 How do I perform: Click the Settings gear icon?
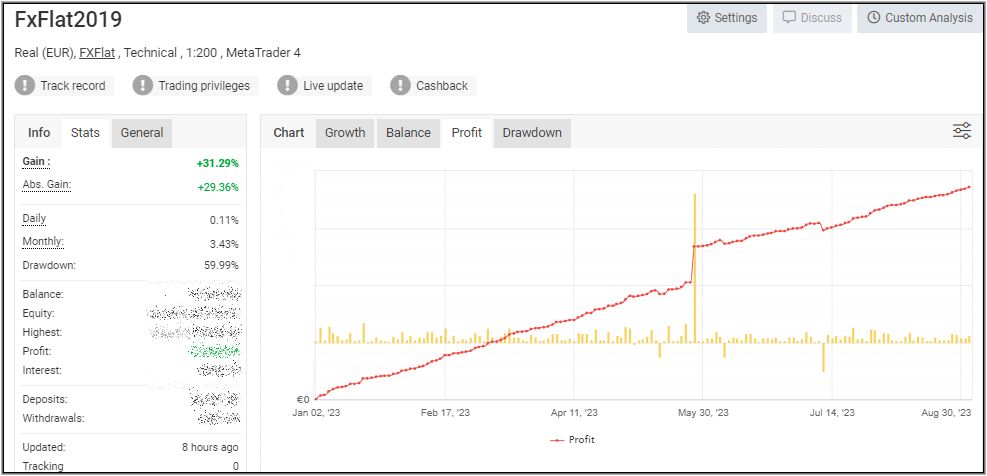[703, 18]
